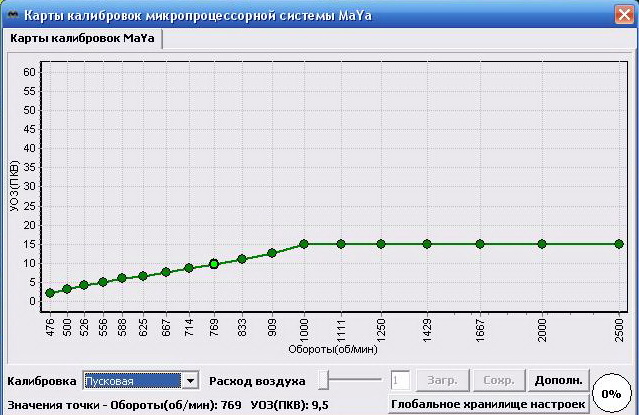The height and width of the screenshot is (415, 639).
Task: Click the curve point at 1429 rpm
Action: (427, 244)
